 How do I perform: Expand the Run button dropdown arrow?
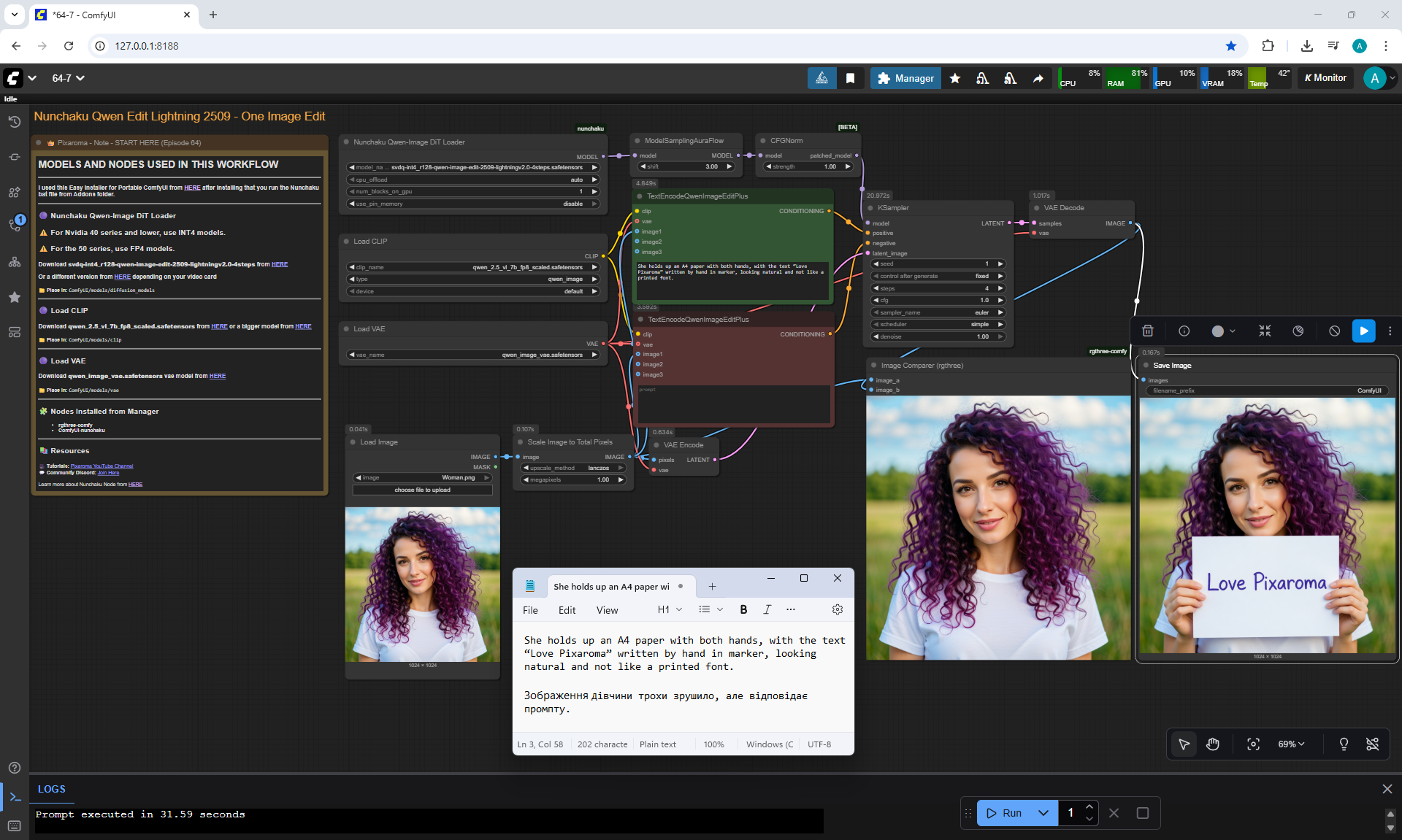click(x=1043, y=812)
